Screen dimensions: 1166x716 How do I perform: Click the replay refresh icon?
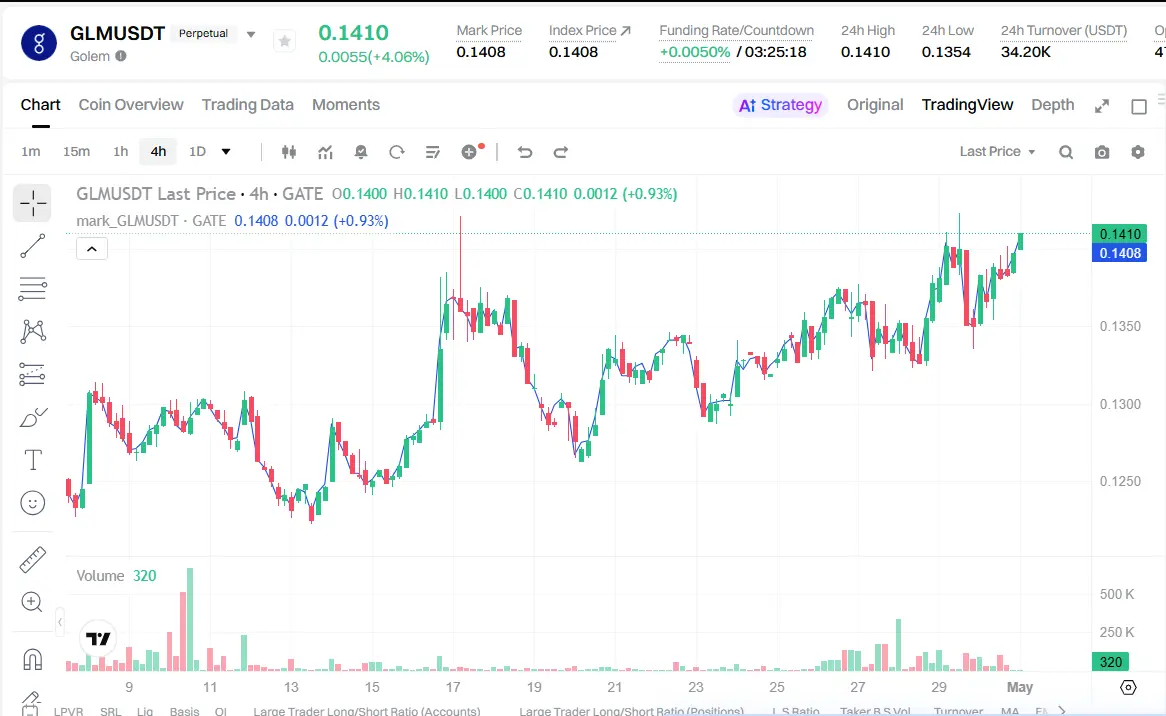pos(396,152)
